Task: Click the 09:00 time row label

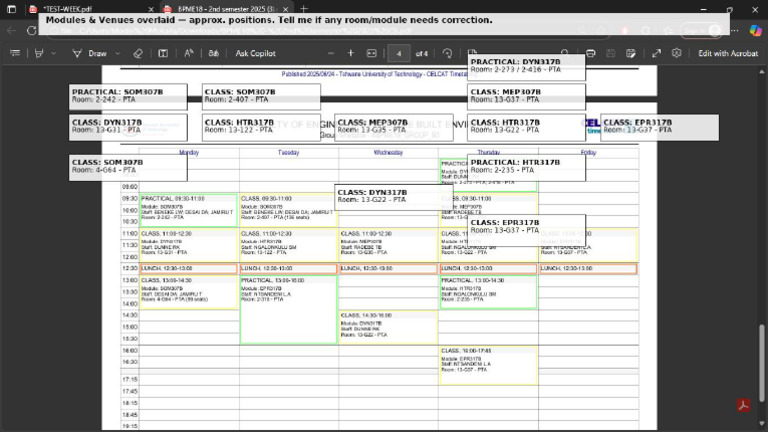Action: [x=130, y=187]
